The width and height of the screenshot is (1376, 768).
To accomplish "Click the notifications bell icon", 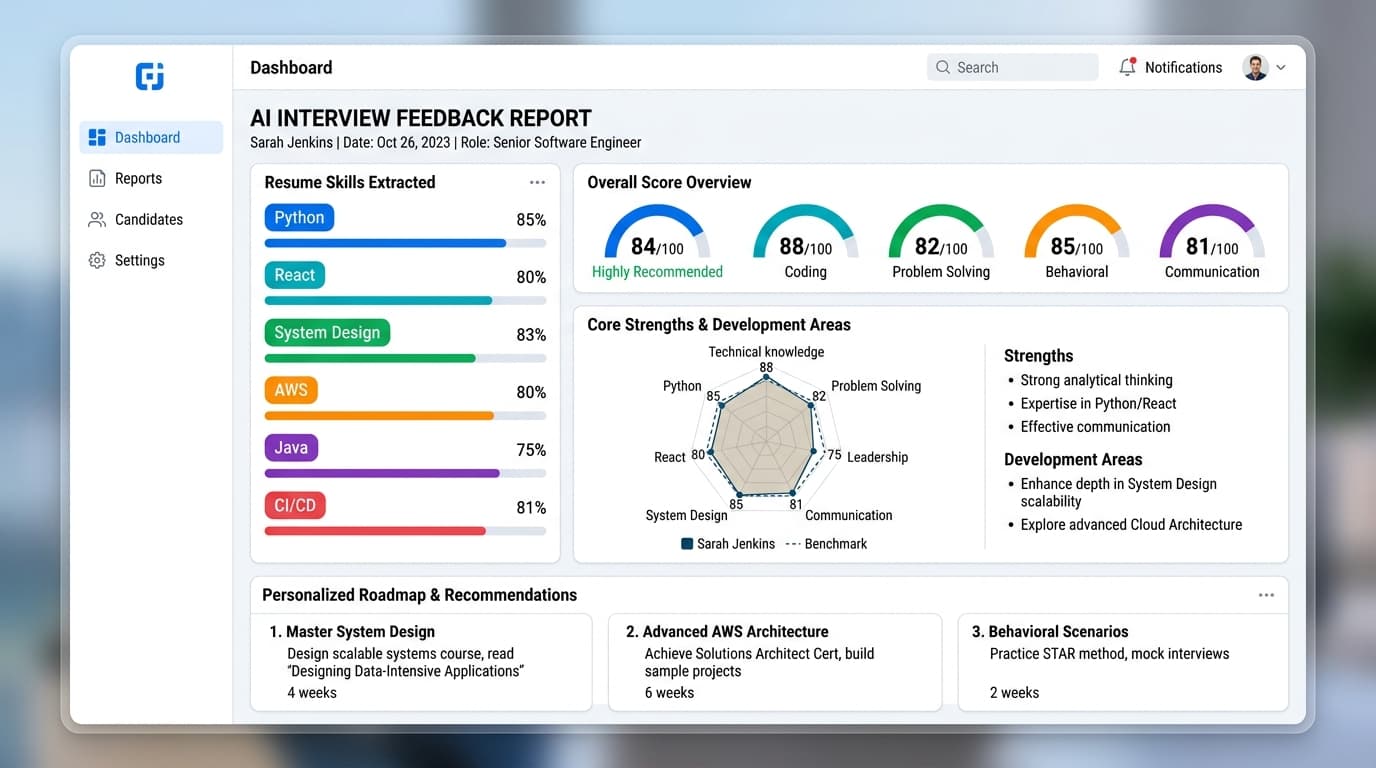I will [x=1127, y=67].
